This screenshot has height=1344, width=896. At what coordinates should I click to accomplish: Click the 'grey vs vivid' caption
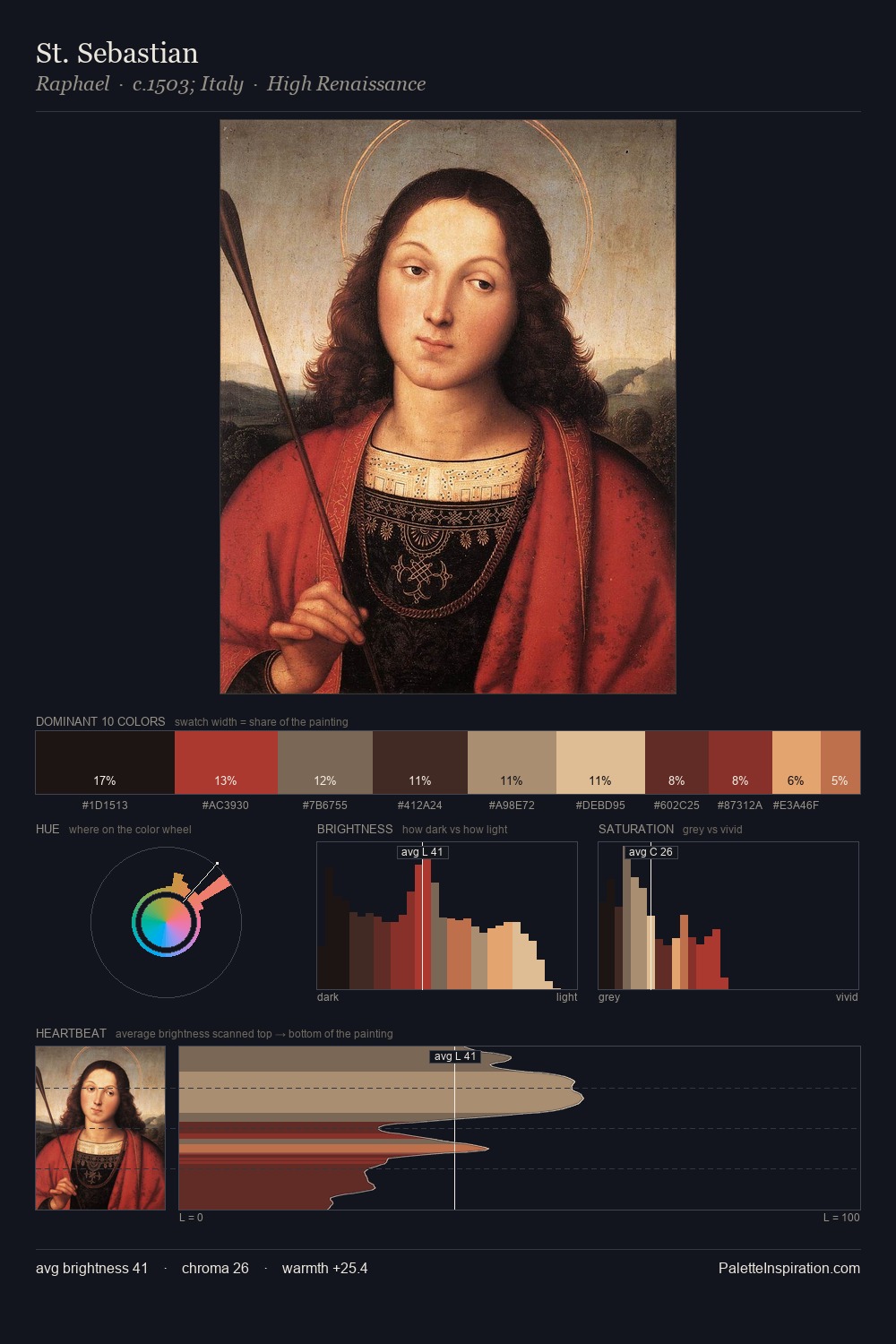[x=712, y=830]
